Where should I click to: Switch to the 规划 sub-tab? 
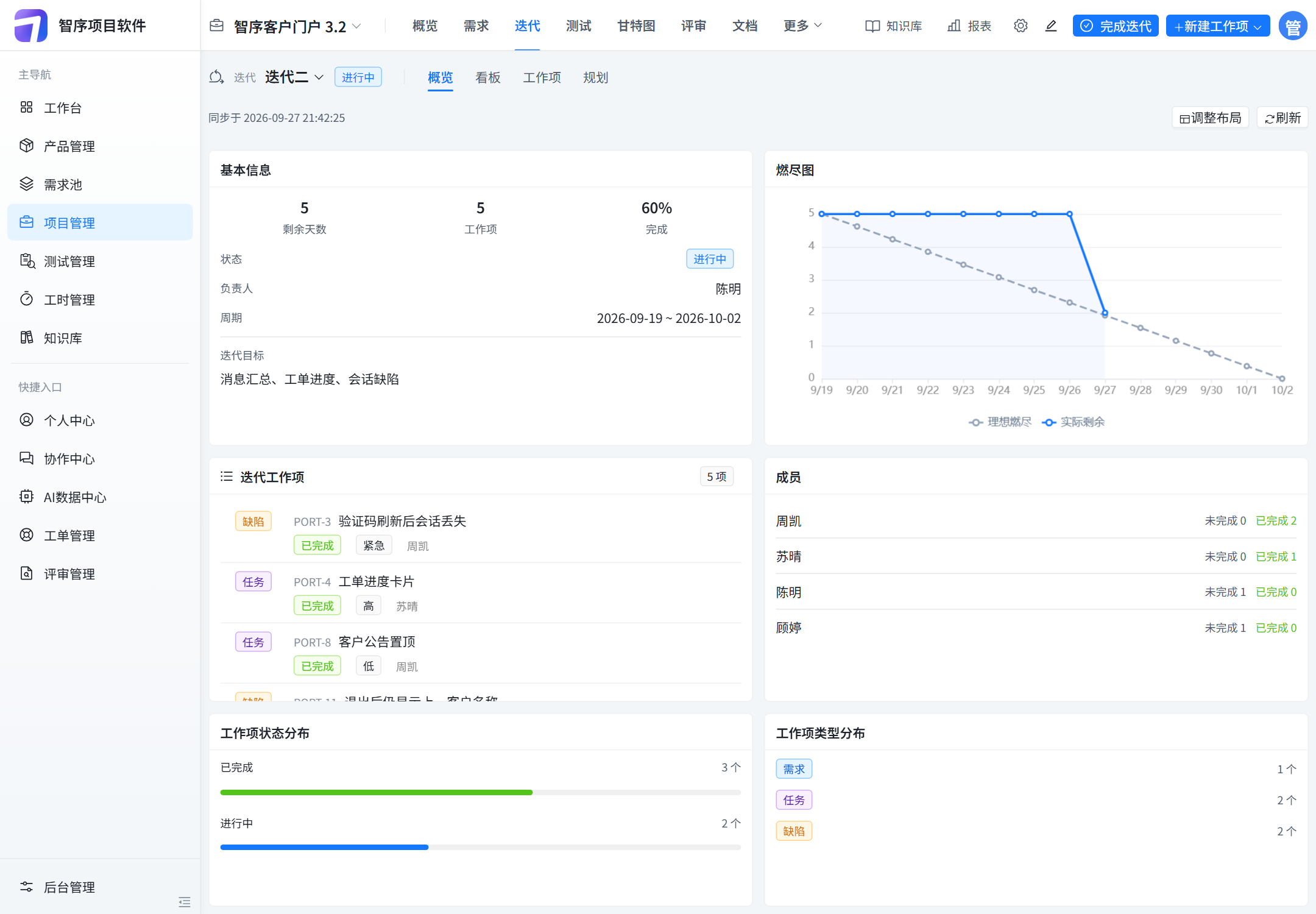click(x=595, y=77)
